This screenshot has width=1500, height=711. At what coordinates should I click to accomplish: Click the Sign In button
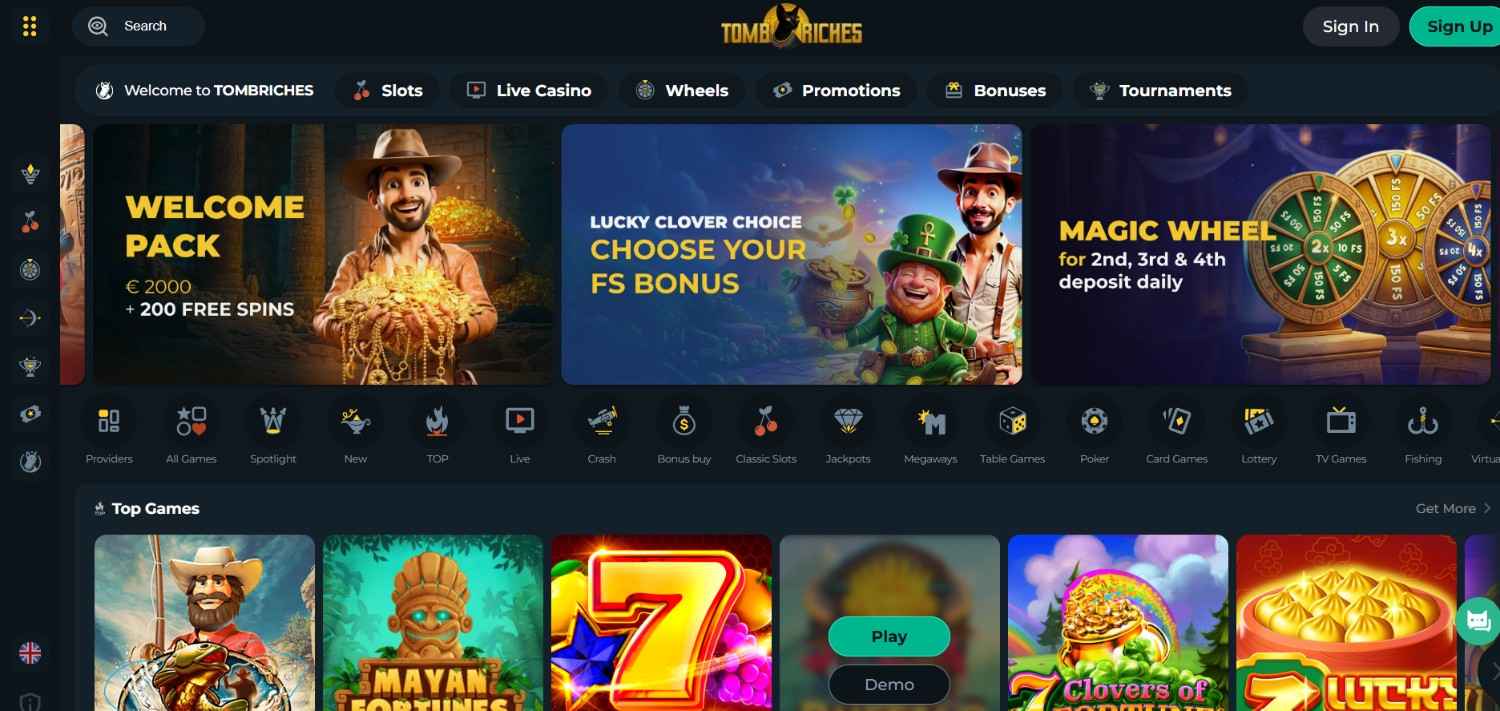[x=1350, y=26]
